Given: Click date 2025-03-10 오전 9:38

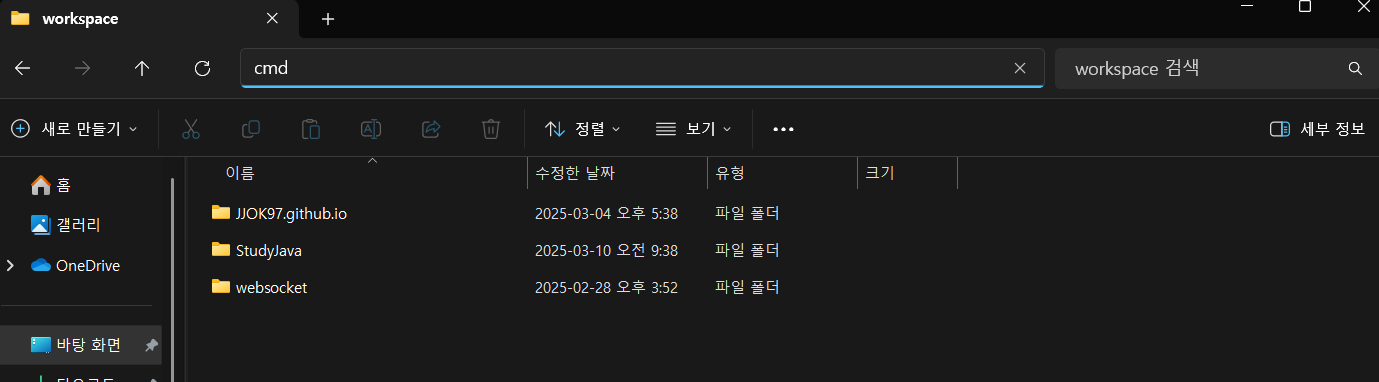Looking at the screenshot, I should (607, 250).
